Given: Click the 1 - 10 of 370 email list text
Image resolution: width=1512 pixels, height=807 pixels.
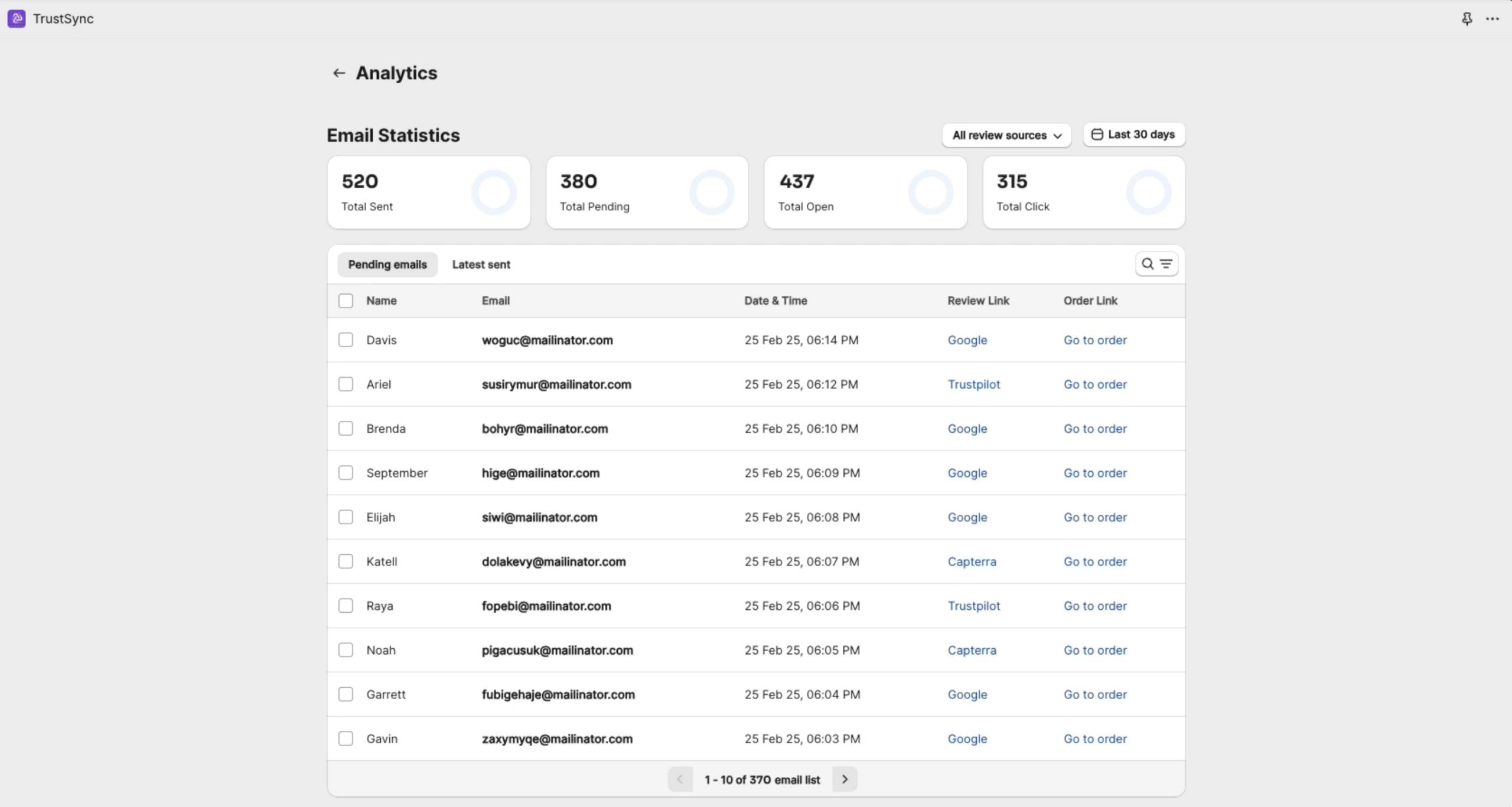Looking at the screenshot, I should [x=762, y=780].
